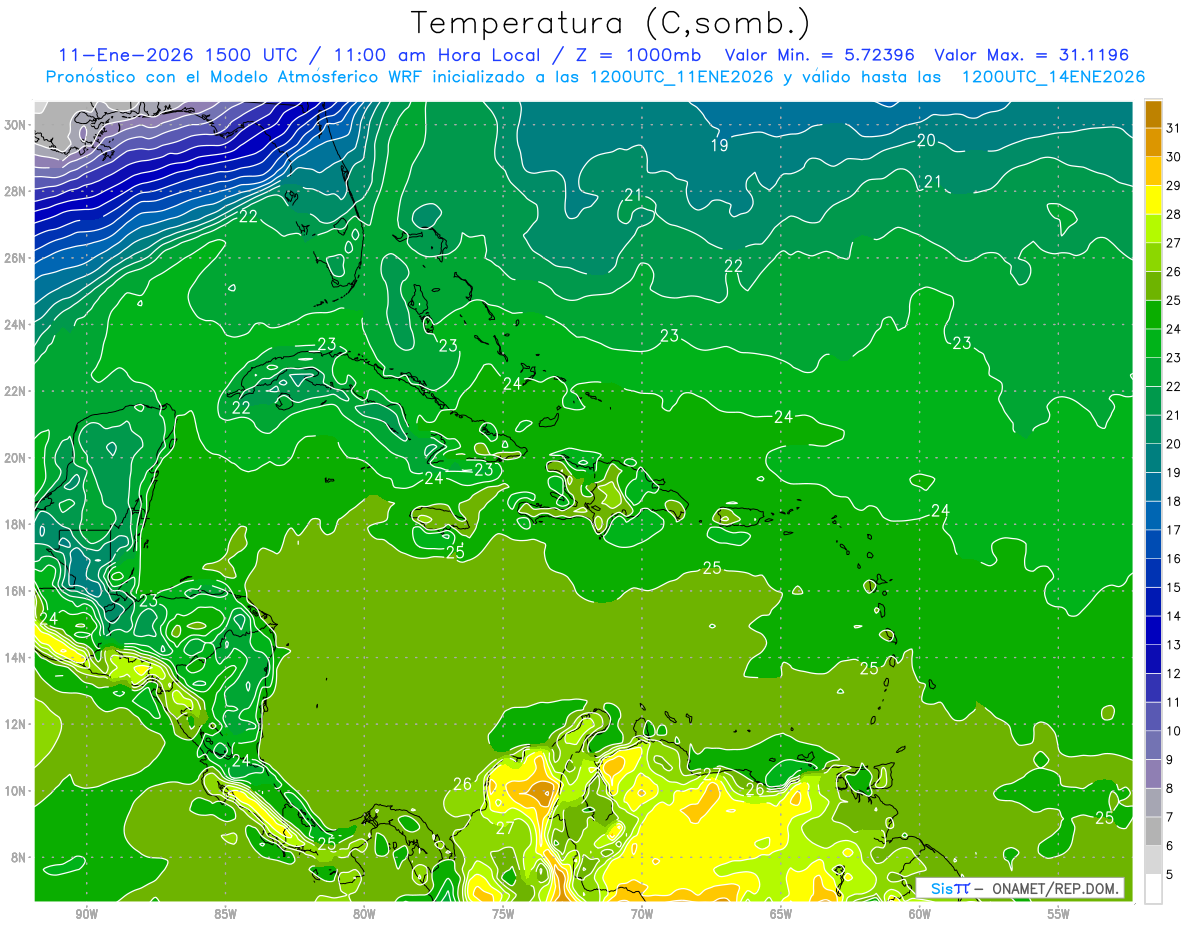1200x927 pixels.
Task: Click the "26N" latitude axis label
Action: pyautogui.click(x=15, y=257)
